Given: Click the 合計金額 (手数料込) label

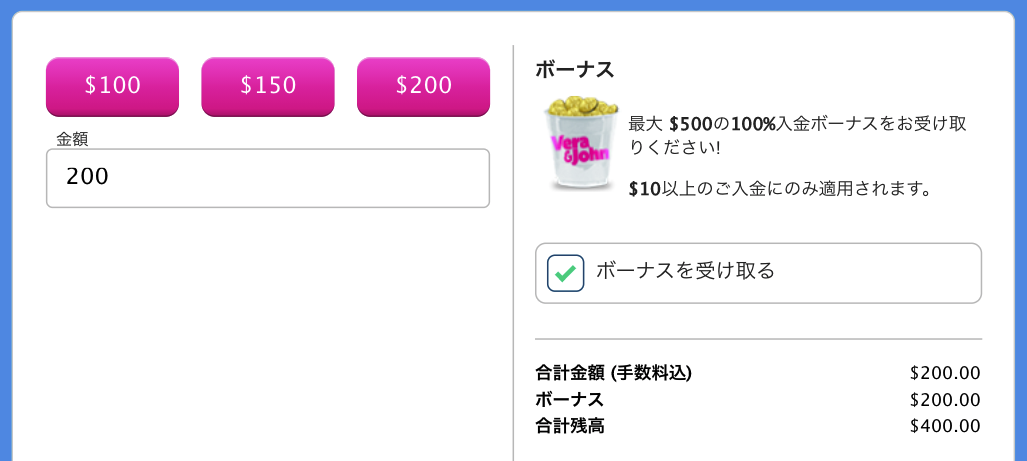Looking at the screenshot, I should pyautogui.click(x=614, y=373).
